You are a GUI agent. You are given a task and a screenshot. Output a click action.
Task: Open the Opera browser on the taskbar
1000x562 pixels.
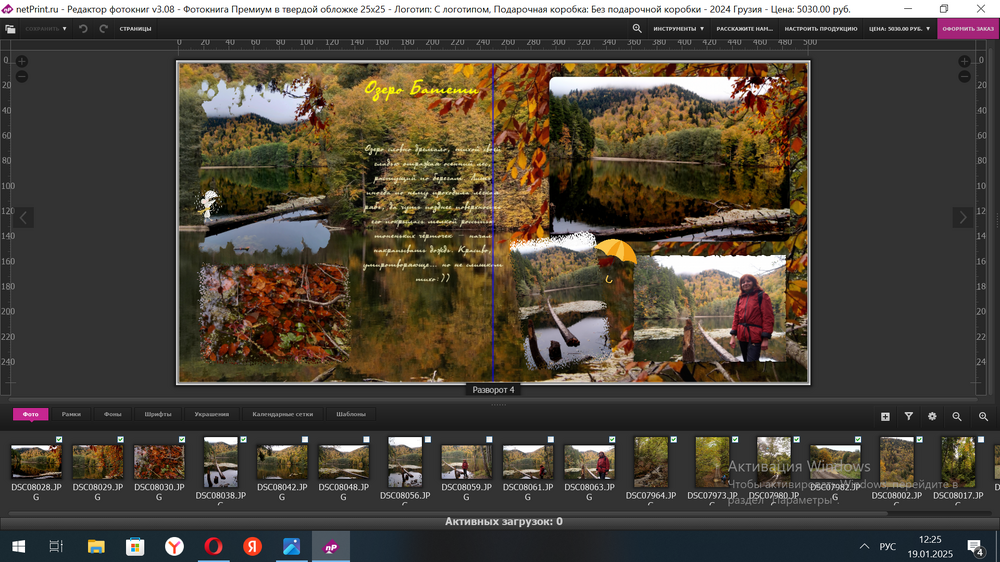point(213,547)
